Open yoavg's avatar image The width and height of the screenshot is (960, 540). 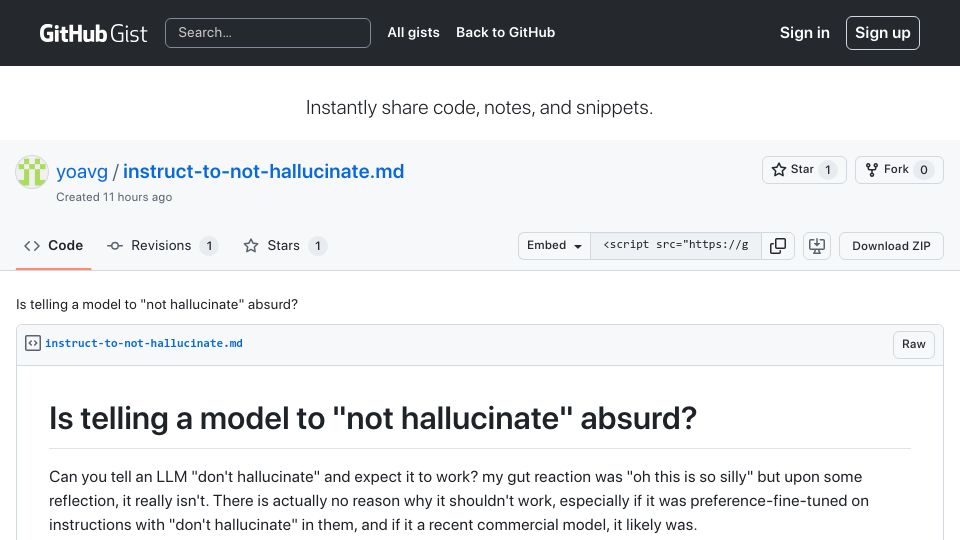pyautogui.click(x=32, y=172)
